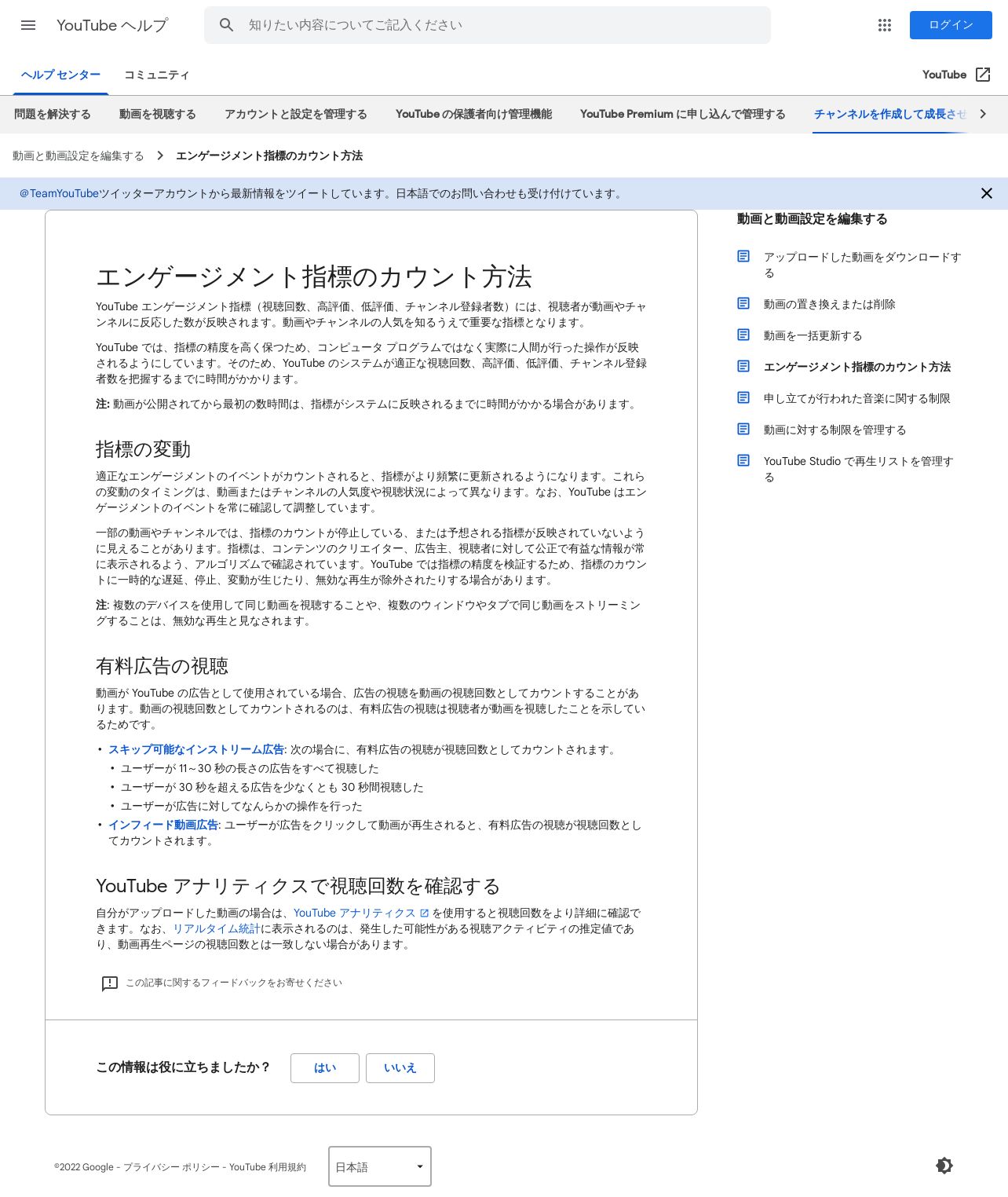Answer はい to helpfulness question
Viewport: 1008px width, 1197px height.
pos(325,1068)
